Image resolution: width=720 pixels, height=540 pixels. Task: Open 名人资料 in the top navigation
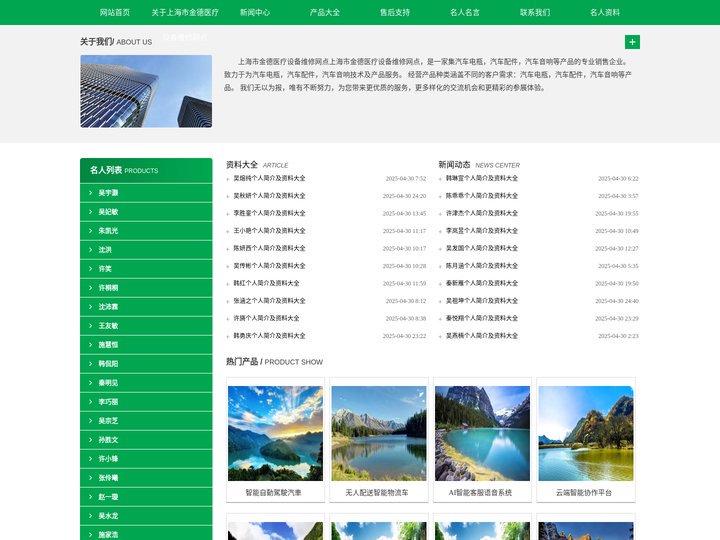point(605,12)
